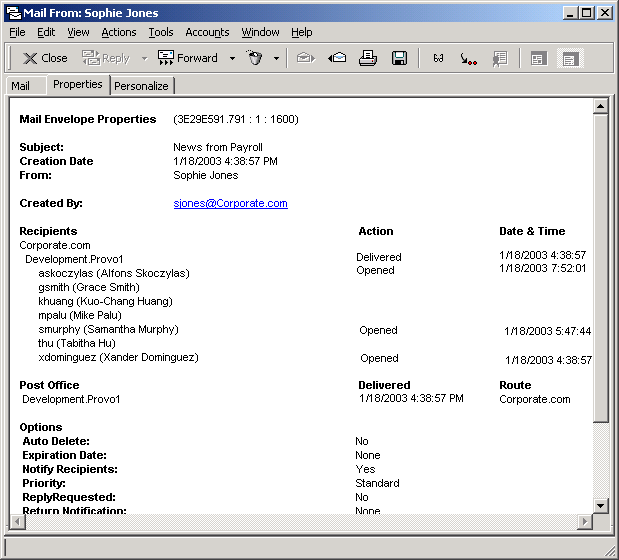Click Development.Provo1 under Recipients
Viewport: 619px width, 560px height.
coord(74,259)
